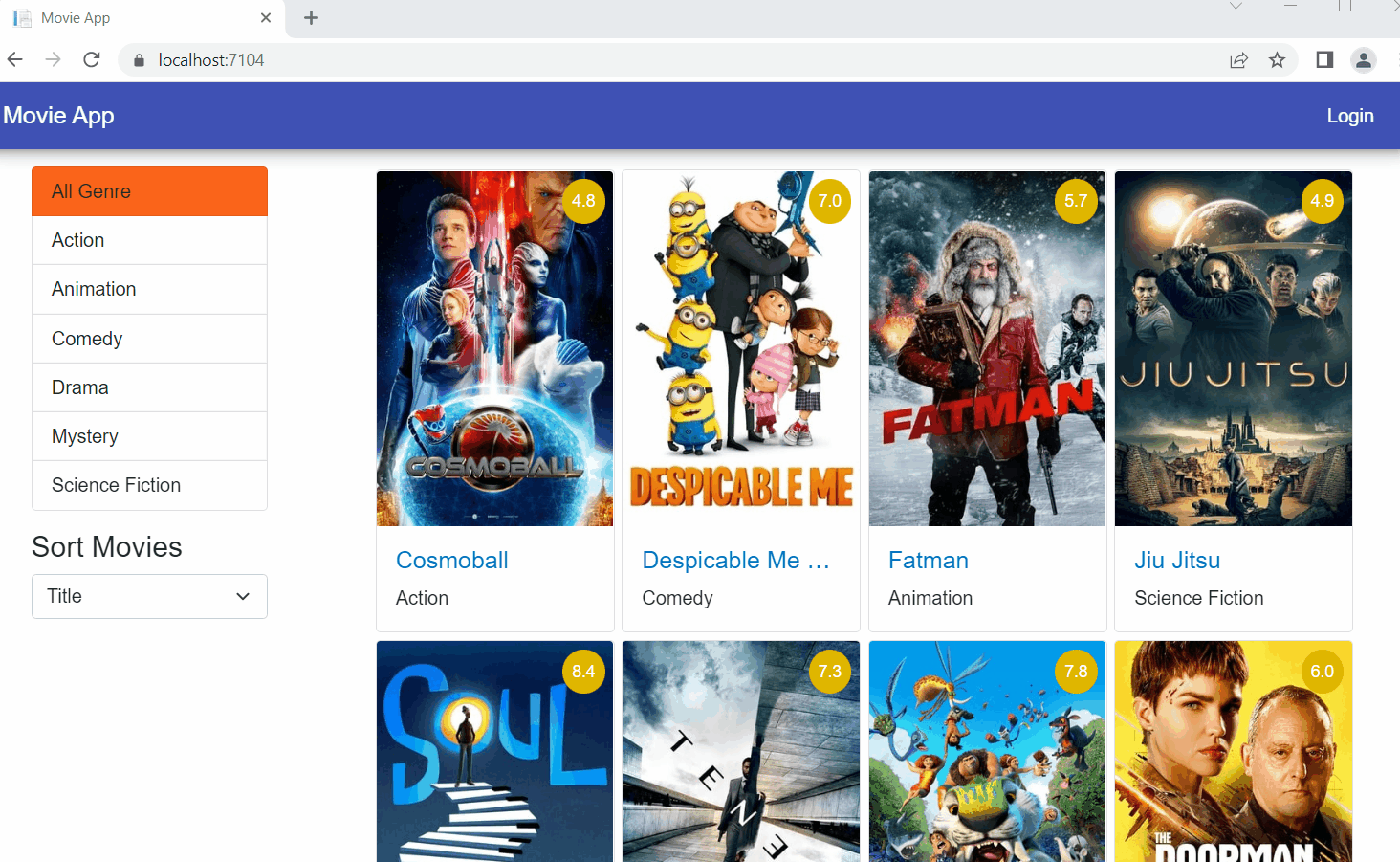Open the browser side panel

click(x=1324, y=60)
